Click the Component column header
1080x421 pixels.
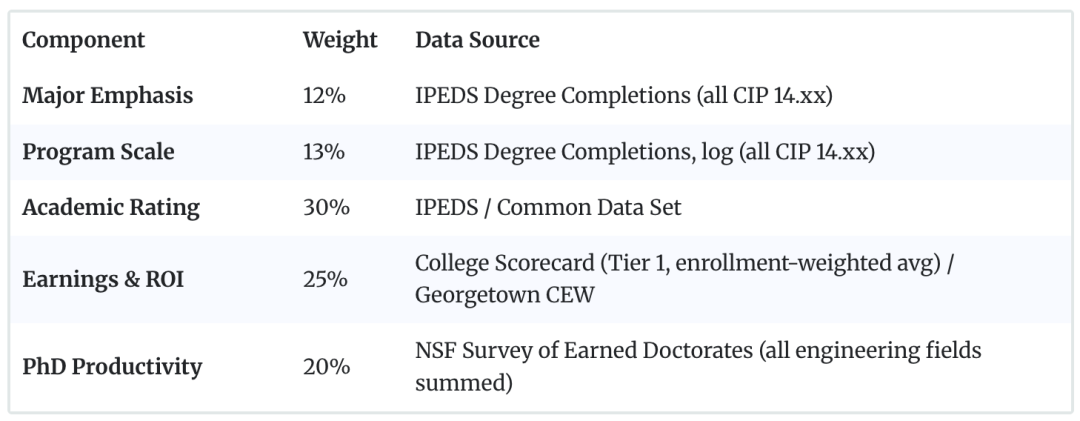(83, 40)
